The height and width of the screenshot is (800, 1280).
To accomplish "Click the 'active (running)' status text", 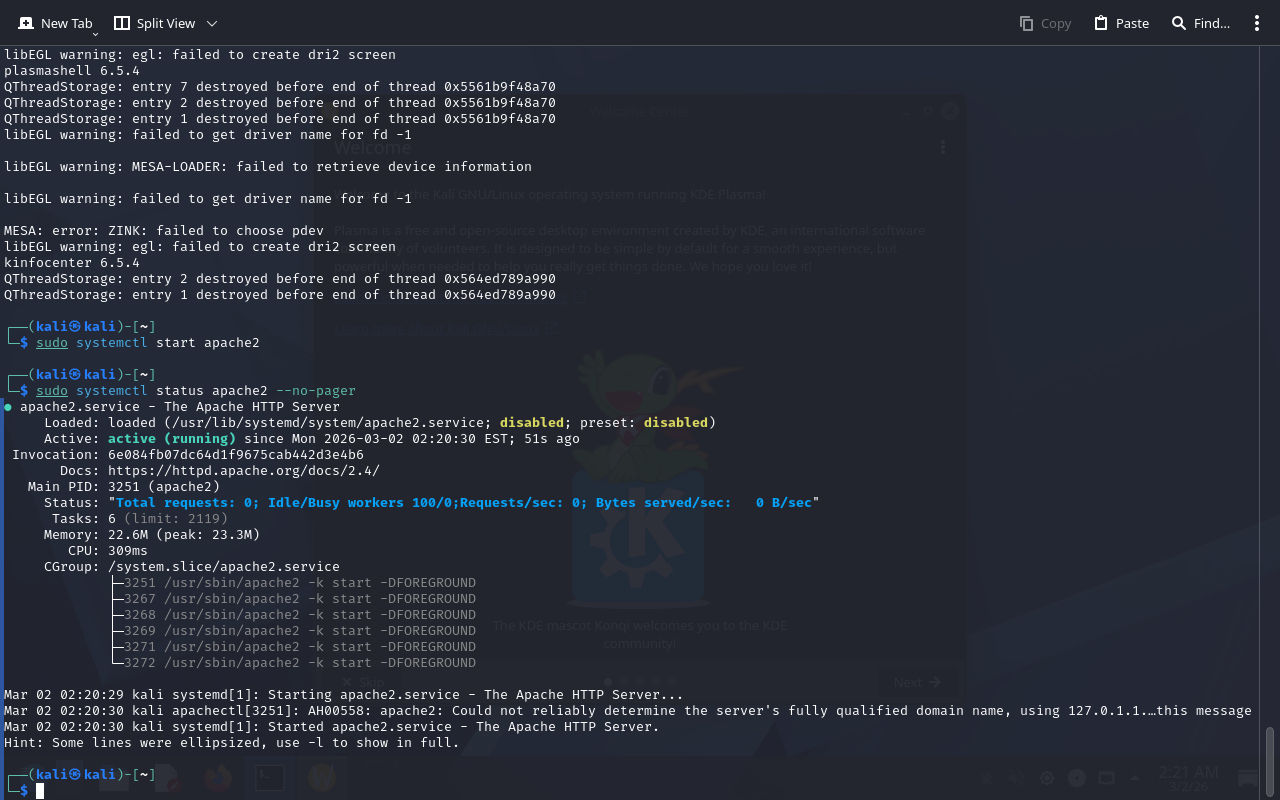I will pos(171,439).
